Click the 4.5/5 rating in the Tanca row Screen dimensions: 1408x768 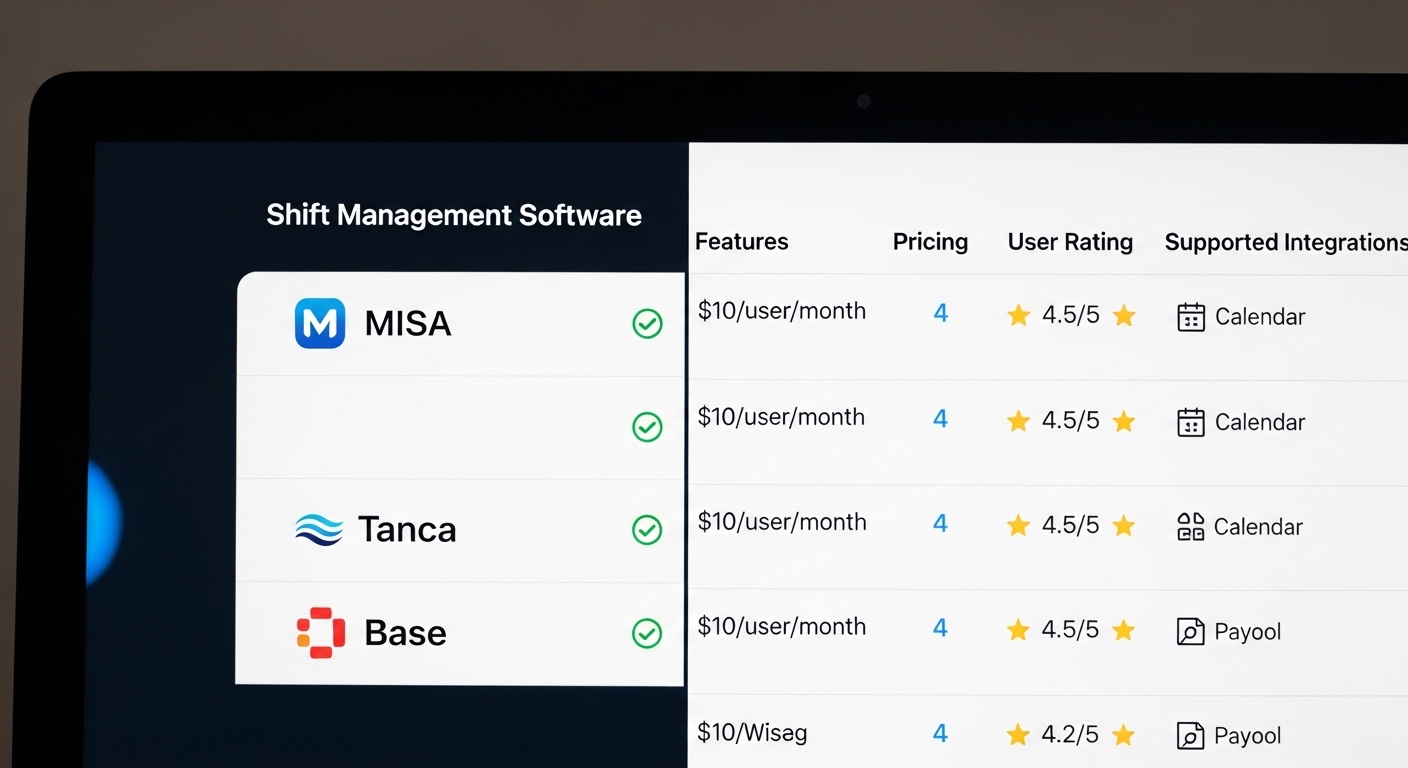[x=1070, y=525]
